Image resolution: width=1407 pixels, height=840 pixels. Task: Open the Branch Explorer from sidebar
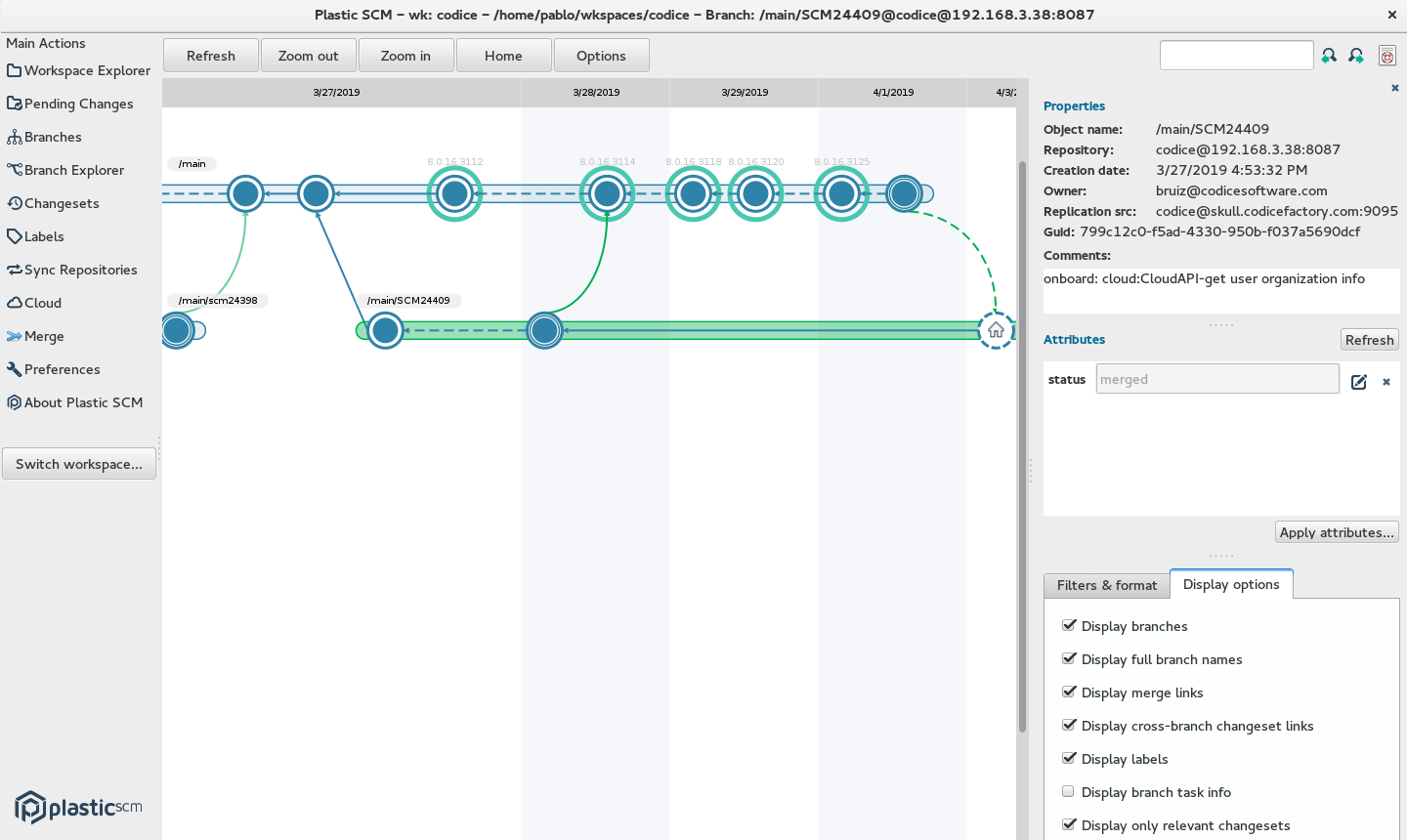(x=73, y=170)
